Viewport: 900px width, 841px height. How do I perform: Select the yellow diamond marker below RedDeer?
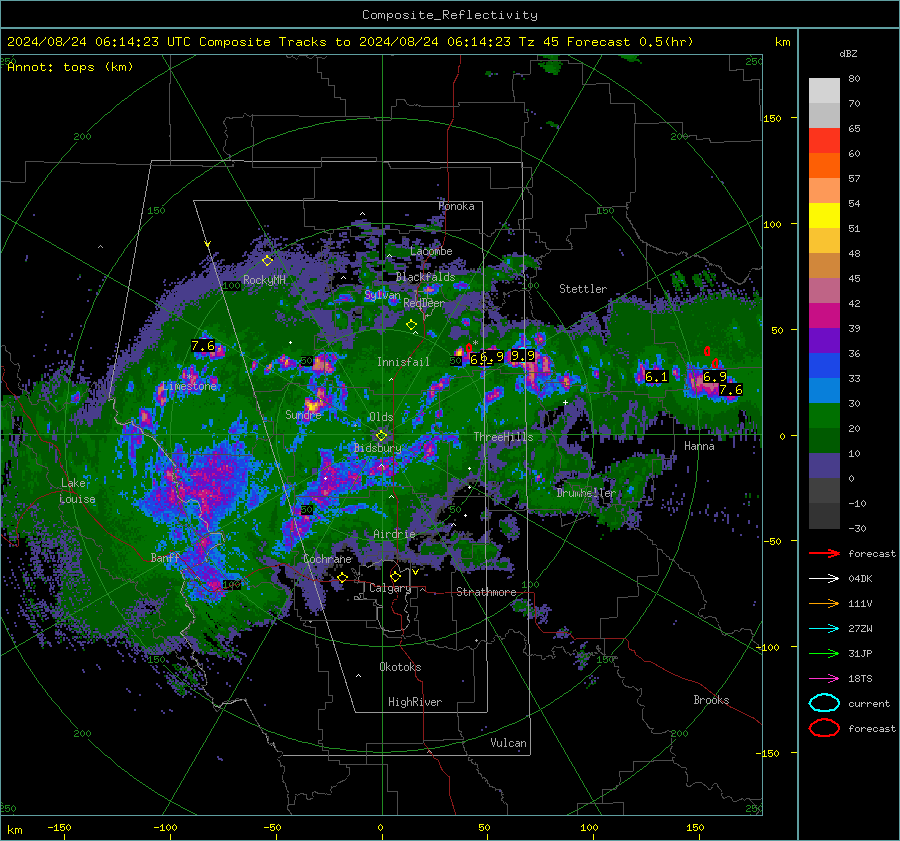[412, 325]
